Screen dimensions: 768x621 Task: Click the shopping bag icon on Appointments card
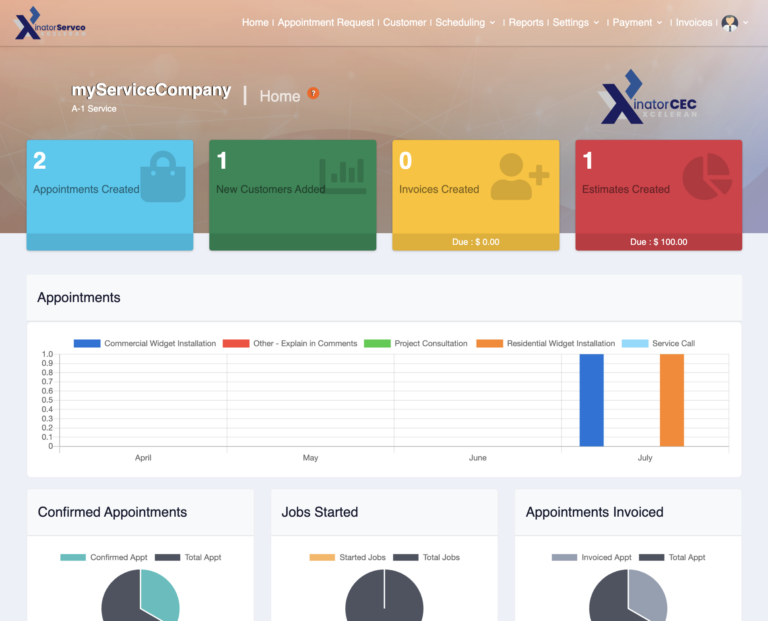coord(163,177)
